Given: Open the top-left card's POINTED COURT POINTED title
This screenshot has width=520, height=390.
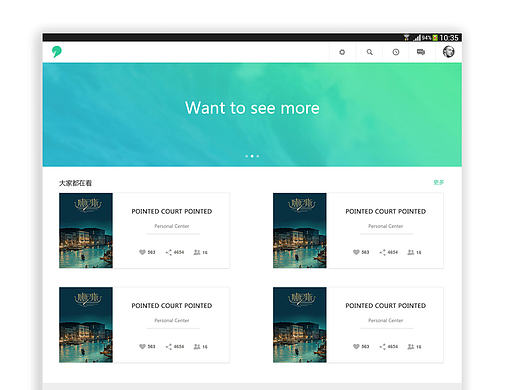Looking at the screenshot, I should tap(172, 211).
